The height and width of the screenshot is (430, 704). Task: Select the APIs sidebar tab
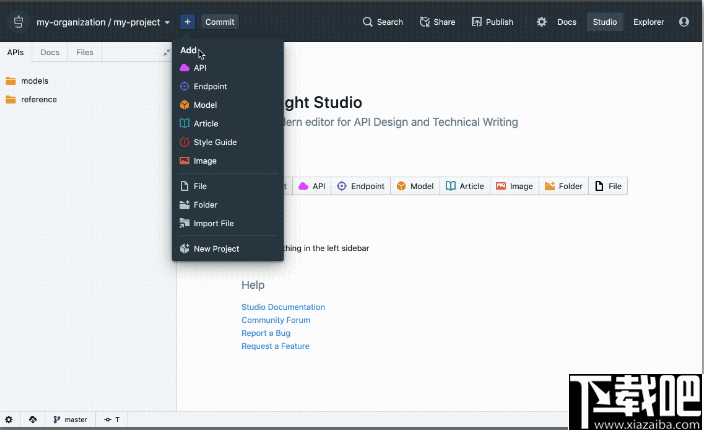coord(15,52)
